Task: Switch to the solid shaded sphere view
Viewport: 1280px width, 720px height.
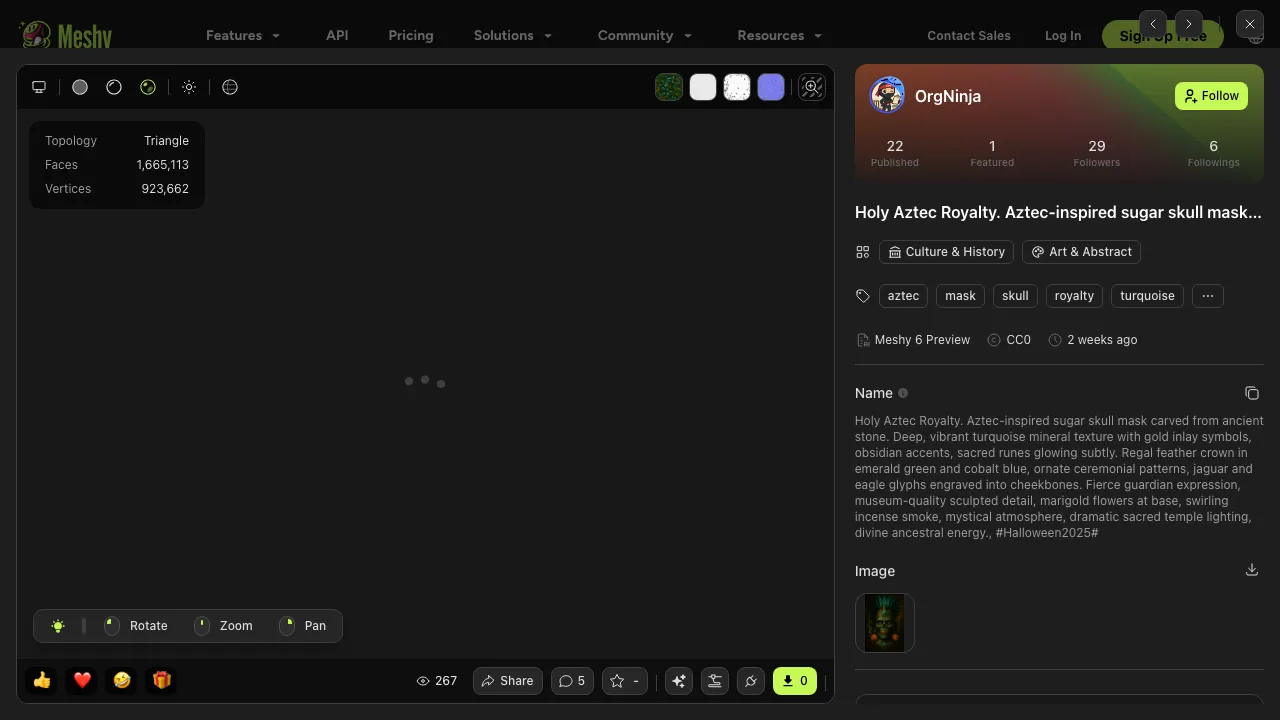Action: point(80,87)
